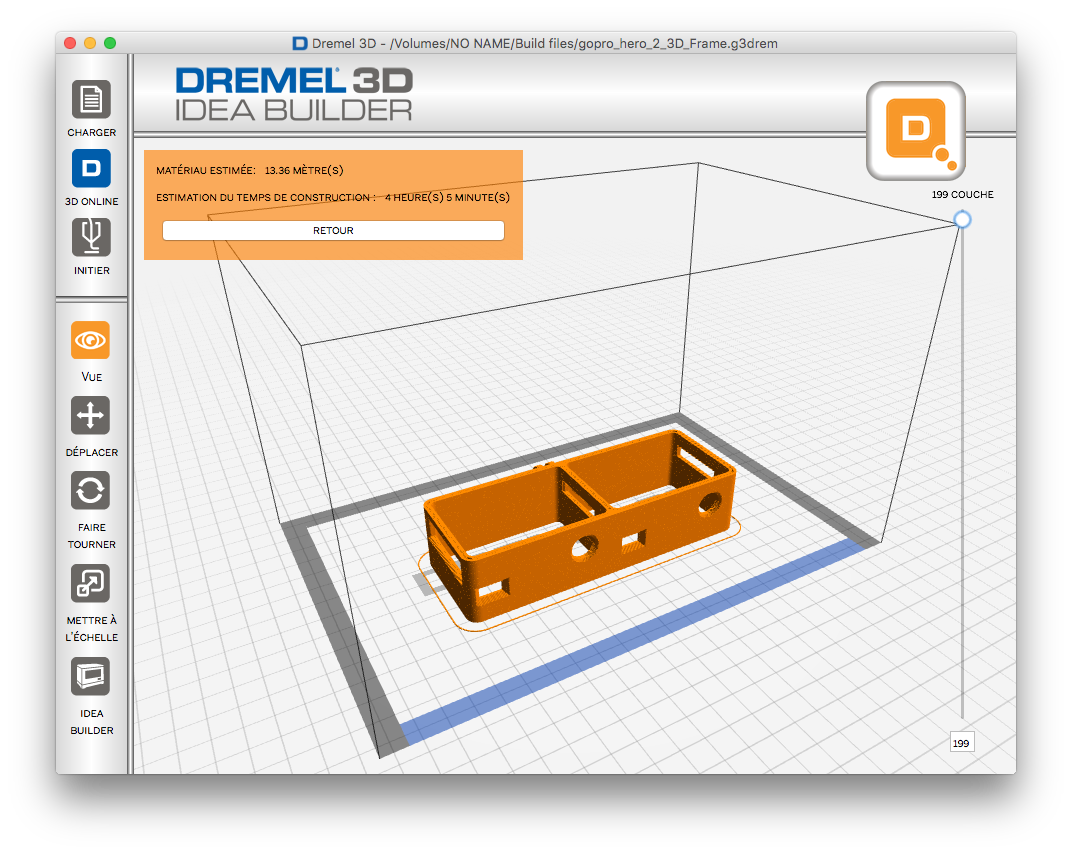1072x854 pixels.
Task: Minimize the window with yellow button
Action: point(90,43)
